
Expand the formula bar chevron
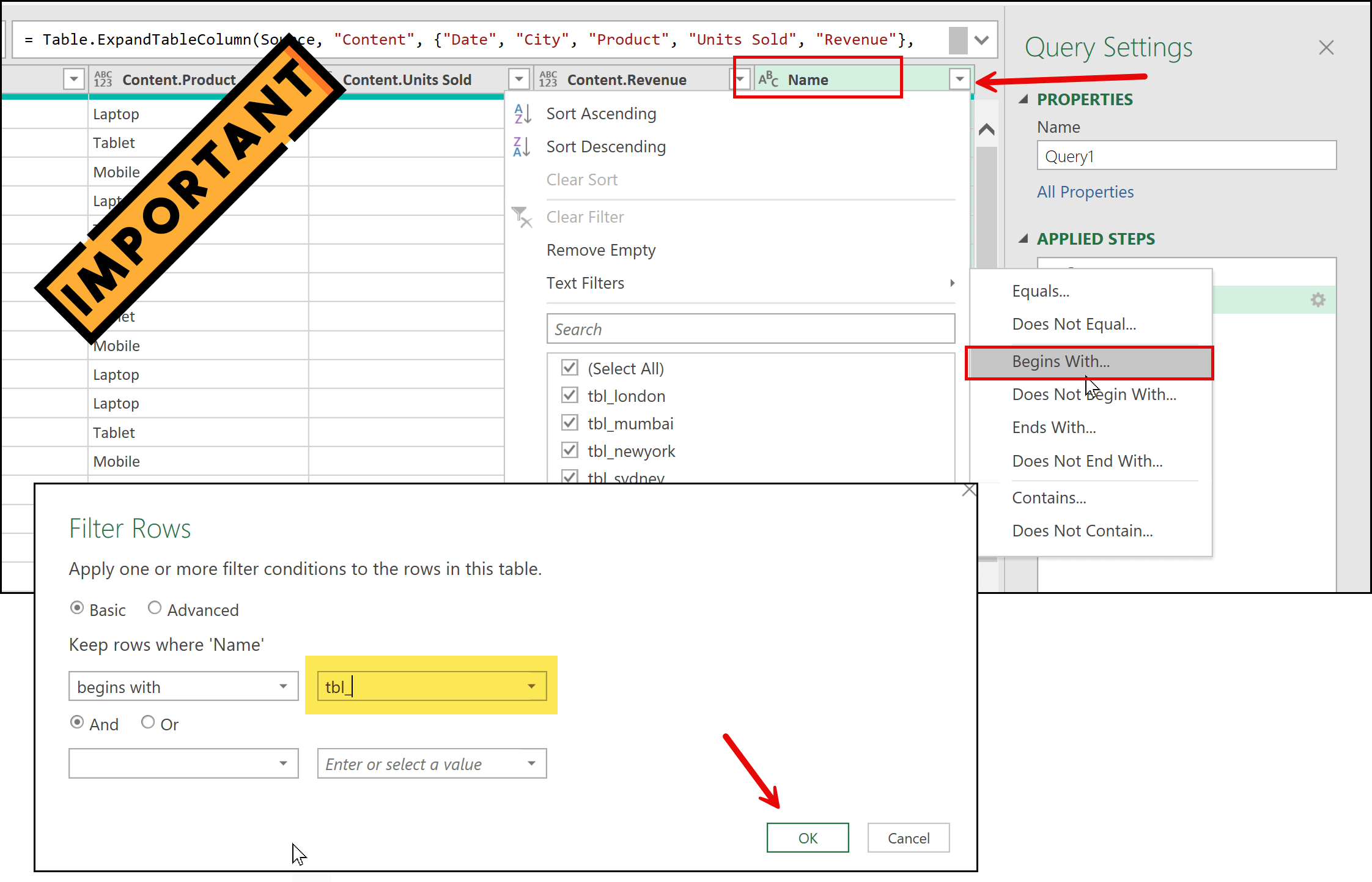pyautogui.click(x=982, y=40)
